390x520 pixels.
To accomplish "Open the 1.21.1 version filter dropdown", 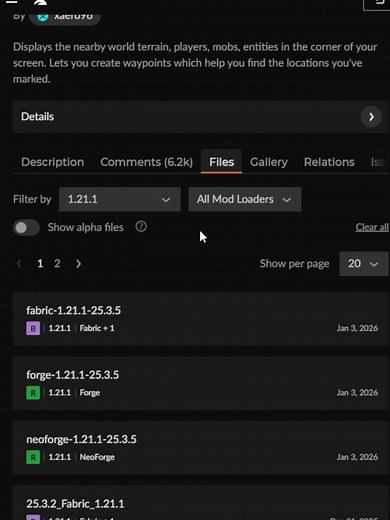I will pyautogui.click(x=120, y=199).
